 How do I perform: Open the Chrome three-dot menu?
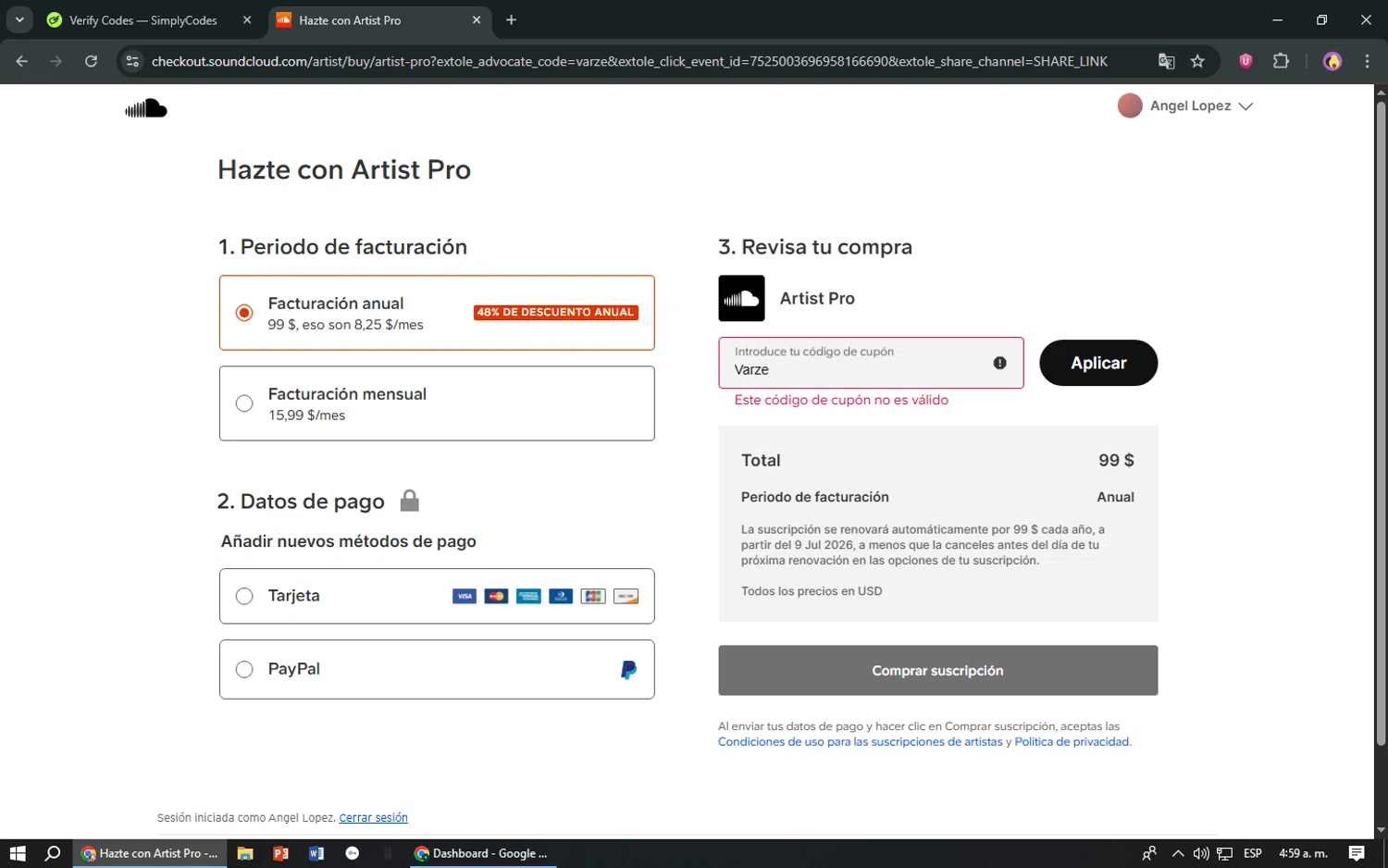click(x=1367, y=61)
